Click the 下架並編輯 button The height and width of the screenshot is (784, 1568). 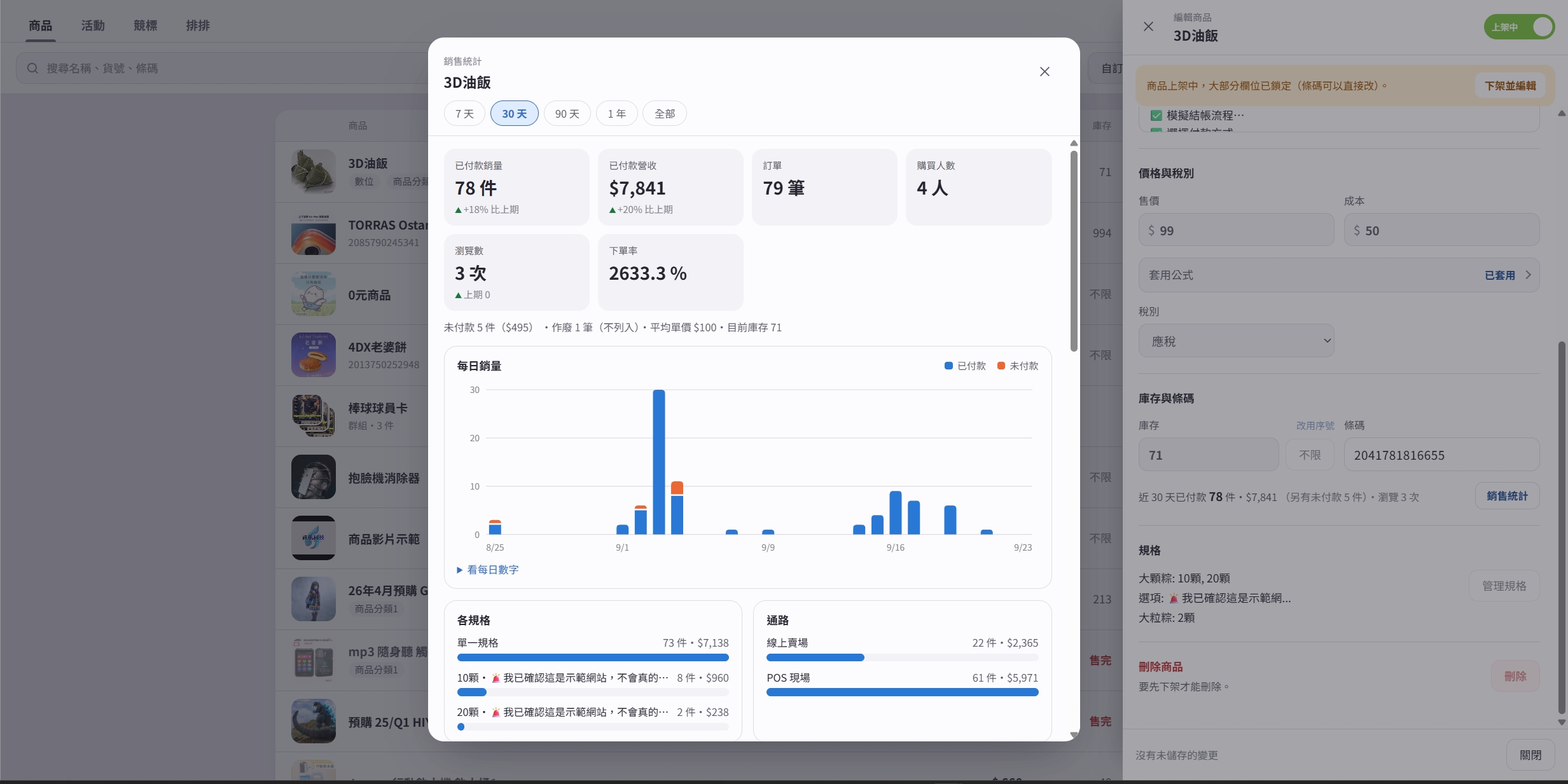[x=1510, y=85]
